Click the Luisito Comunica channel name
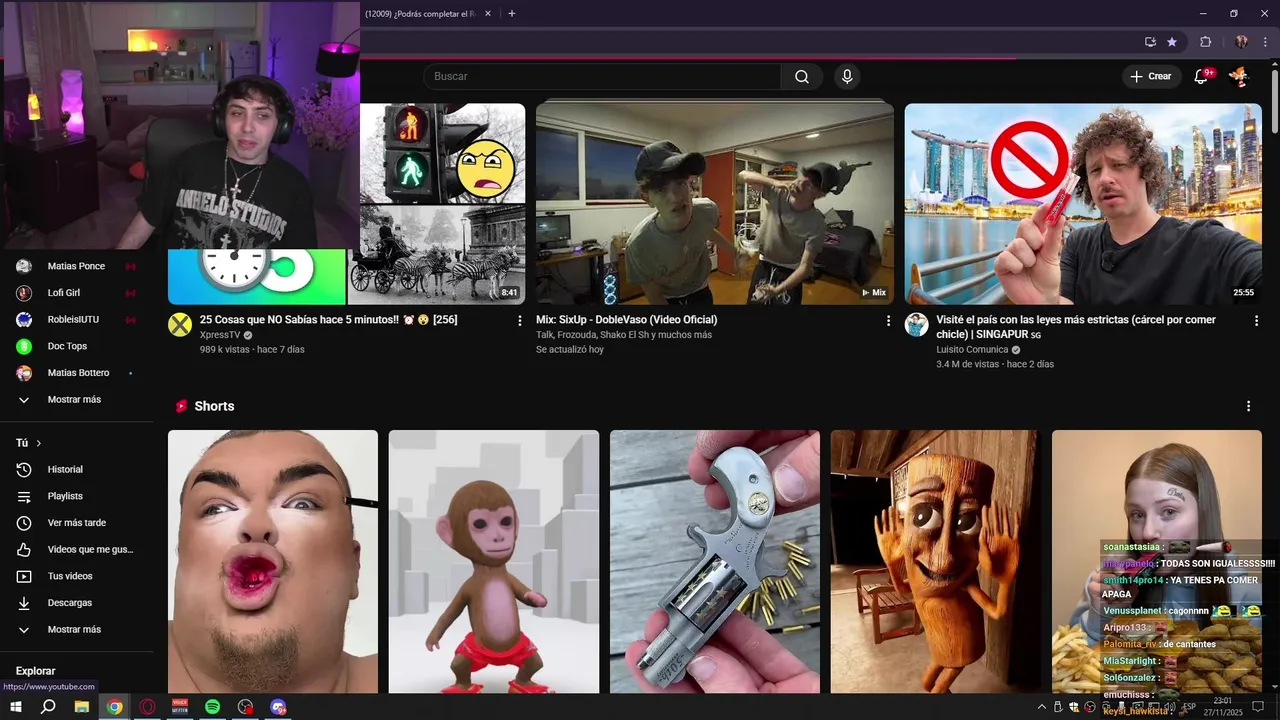Screen dimensions: 1280x720 click(972, 350)
